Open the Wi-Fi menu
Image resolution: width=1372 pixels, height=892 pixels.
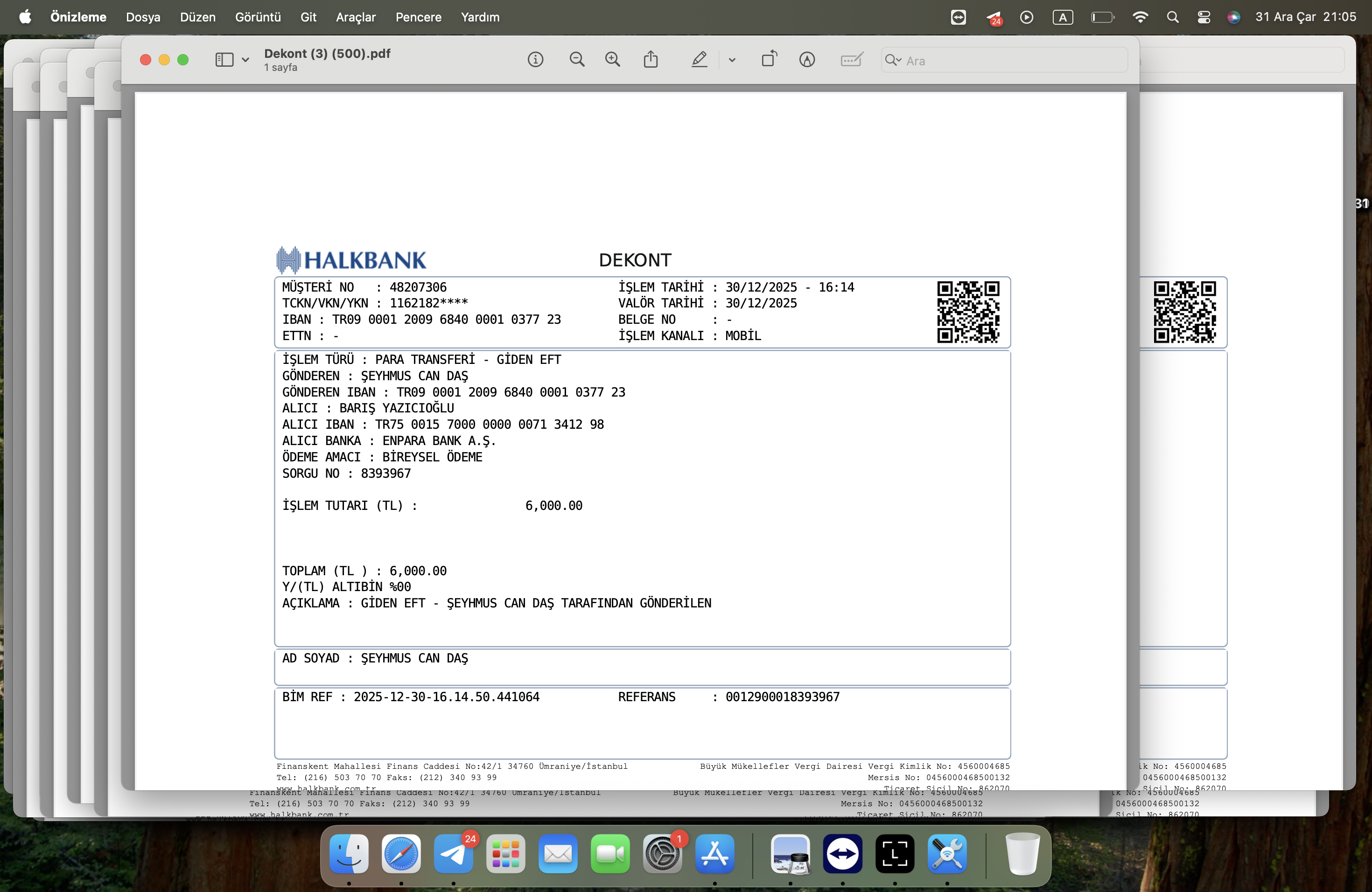1140,17
